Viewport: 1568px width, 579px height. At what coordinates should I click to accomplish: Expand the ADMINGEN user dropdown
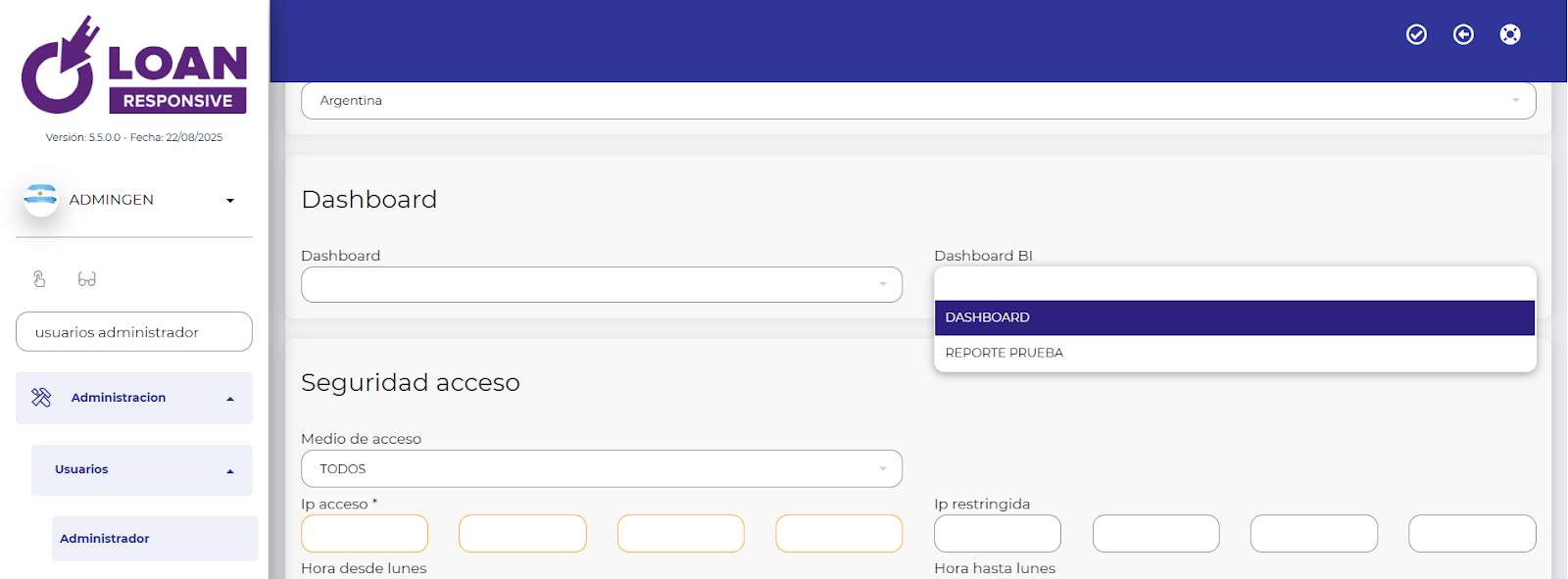pos(230,200)
